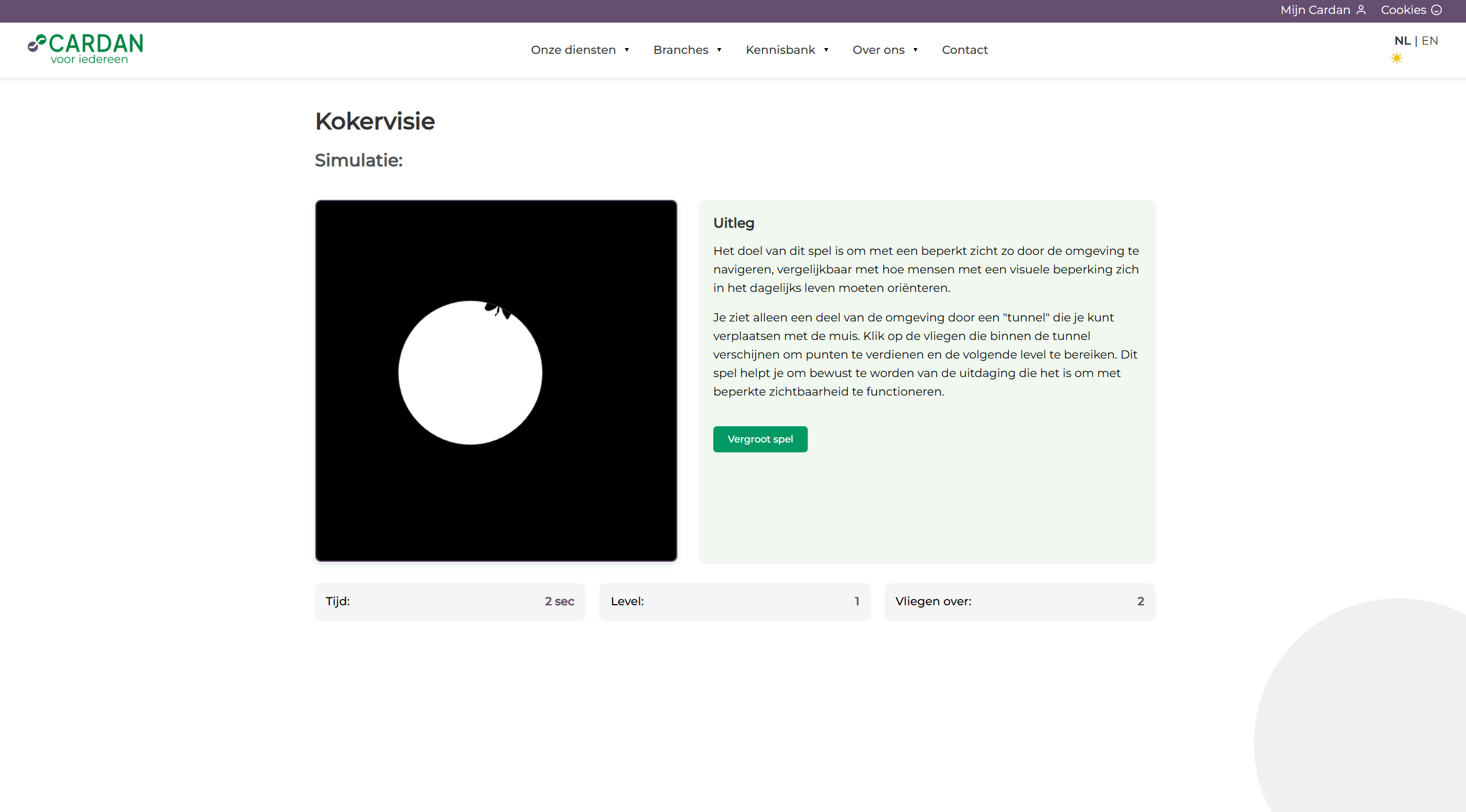1466x812 pixels.
Task: Select the NL language option
Action: click(1402, 41)
